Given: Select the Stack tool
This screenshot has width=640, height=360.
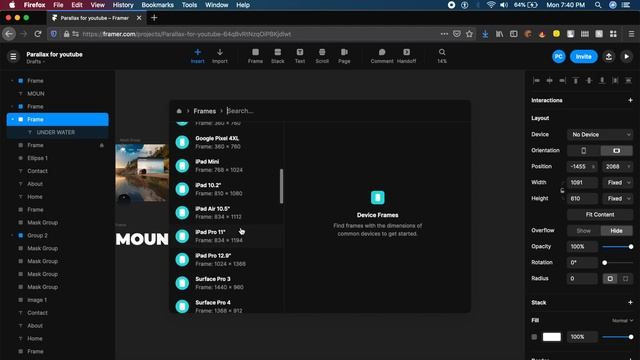Looking at the screenshot, I should (x=278, y=56).
